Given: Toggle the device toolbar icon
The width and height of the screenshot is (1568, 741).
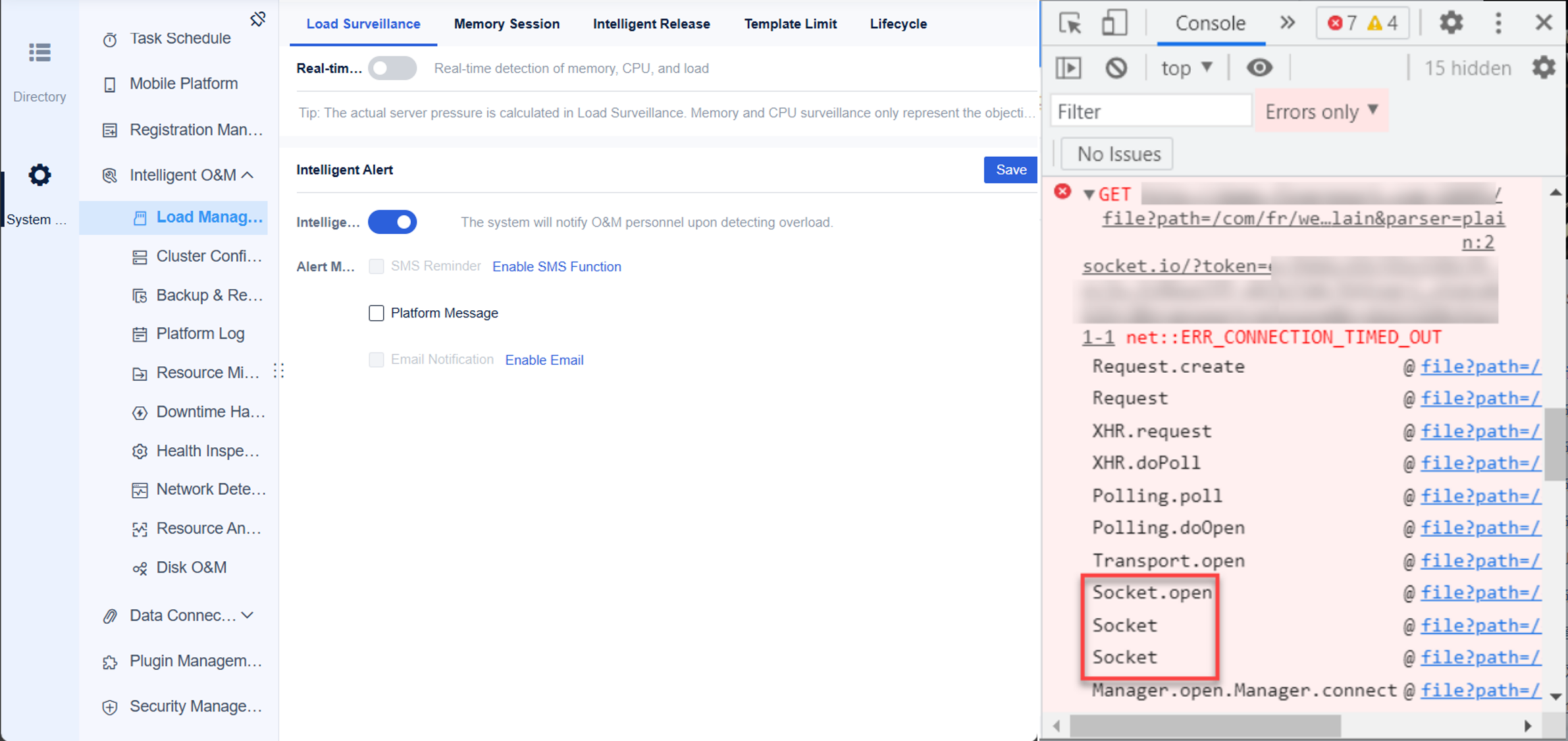Looking at the screenshot, I should pyautogui.click(x=1114, y=24).
